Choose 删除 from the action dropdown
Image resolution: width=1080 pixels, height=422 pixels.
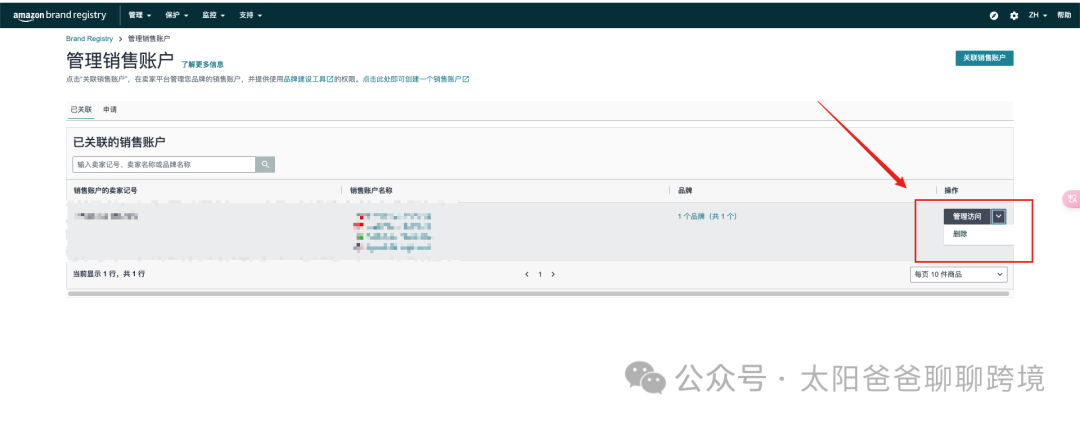[x=960, y=234]
